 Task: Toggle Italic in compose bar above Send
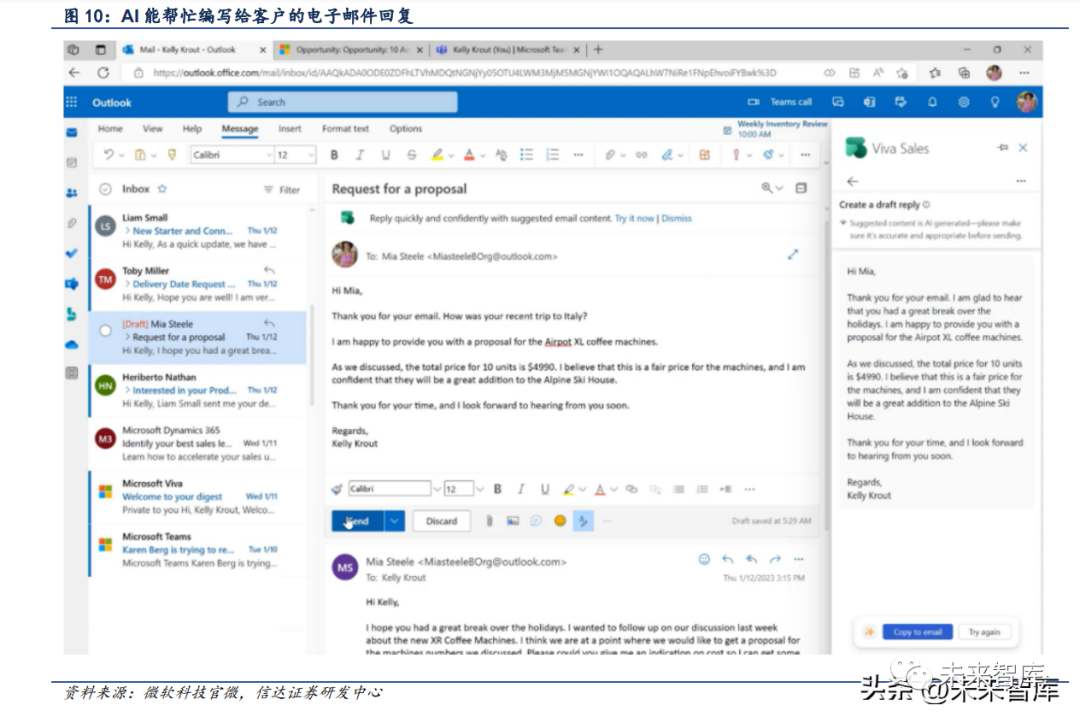[521, 489]
